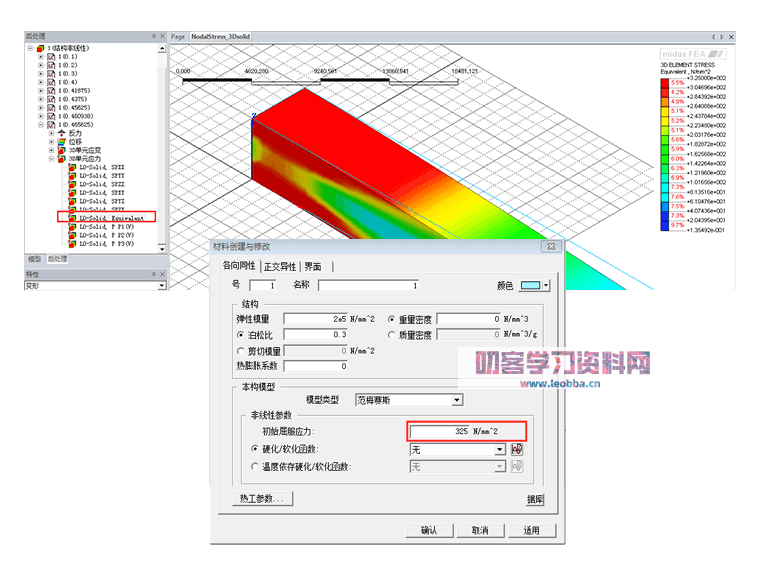Switch to the 界面 tab

point(313,267)
